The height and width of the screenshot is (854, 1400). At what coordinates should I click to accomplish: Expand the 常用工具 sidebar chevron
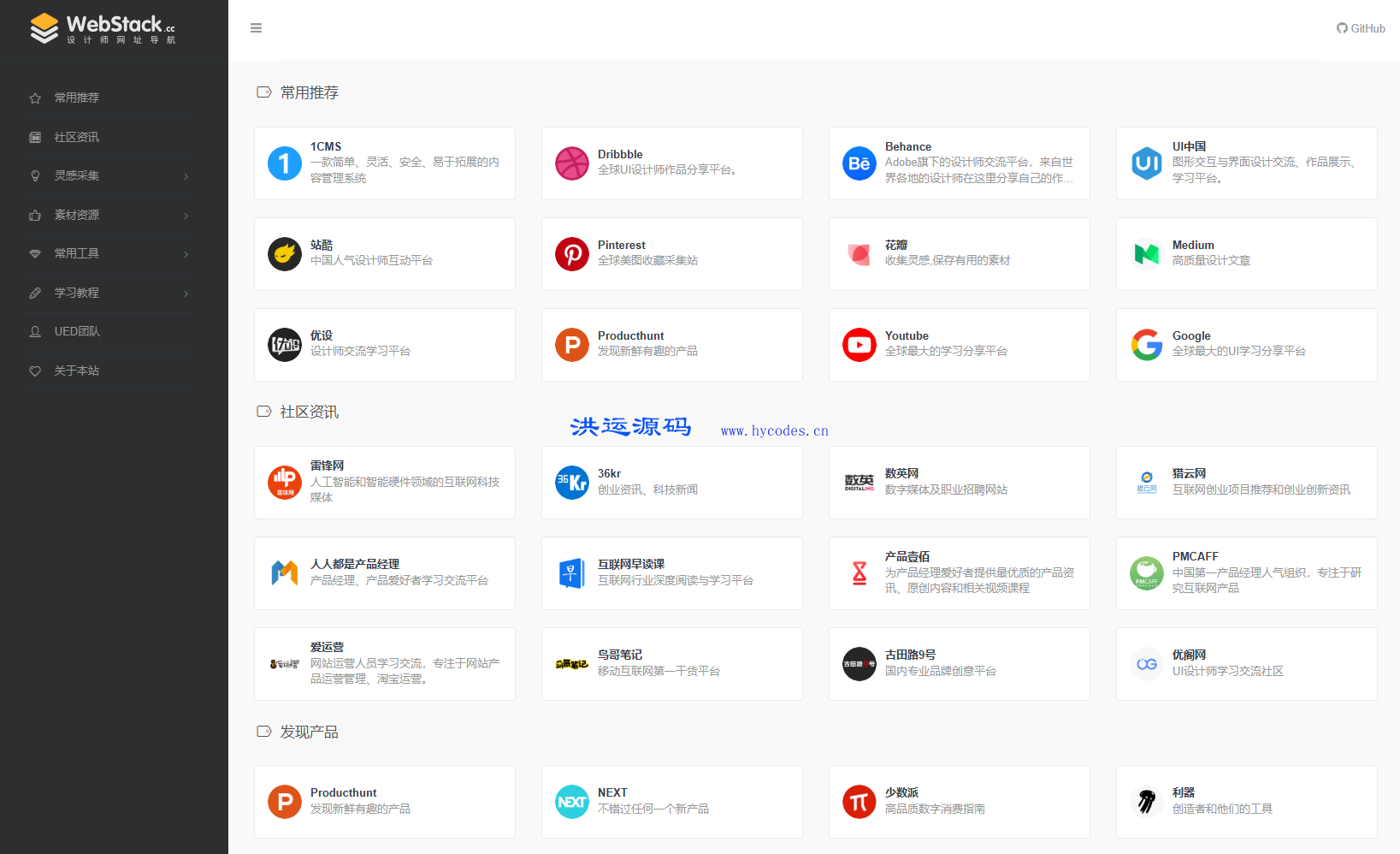pos(186,254)
